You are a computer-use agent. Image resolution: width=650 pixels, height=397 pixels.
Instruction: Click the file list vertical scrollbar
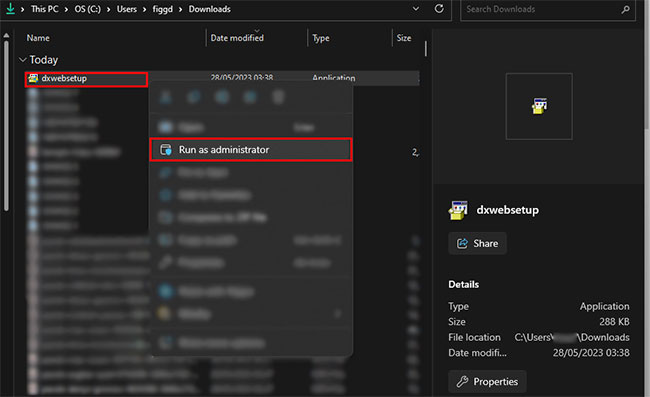click(426, 49)
